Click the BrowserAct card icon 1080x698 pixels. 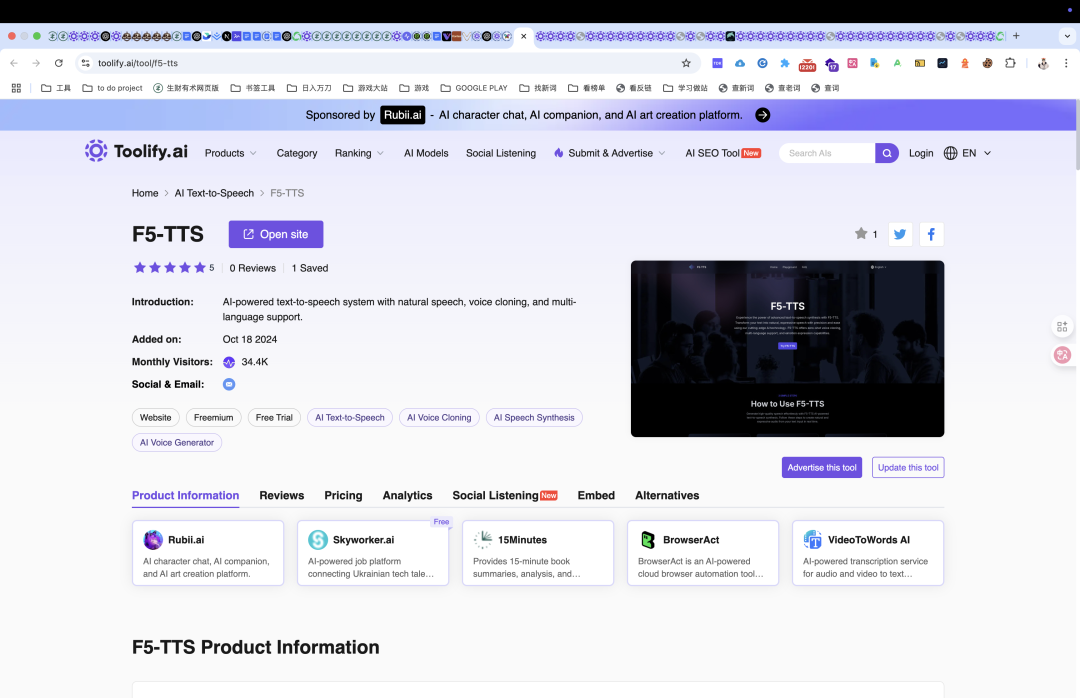(x=647, y=540)
